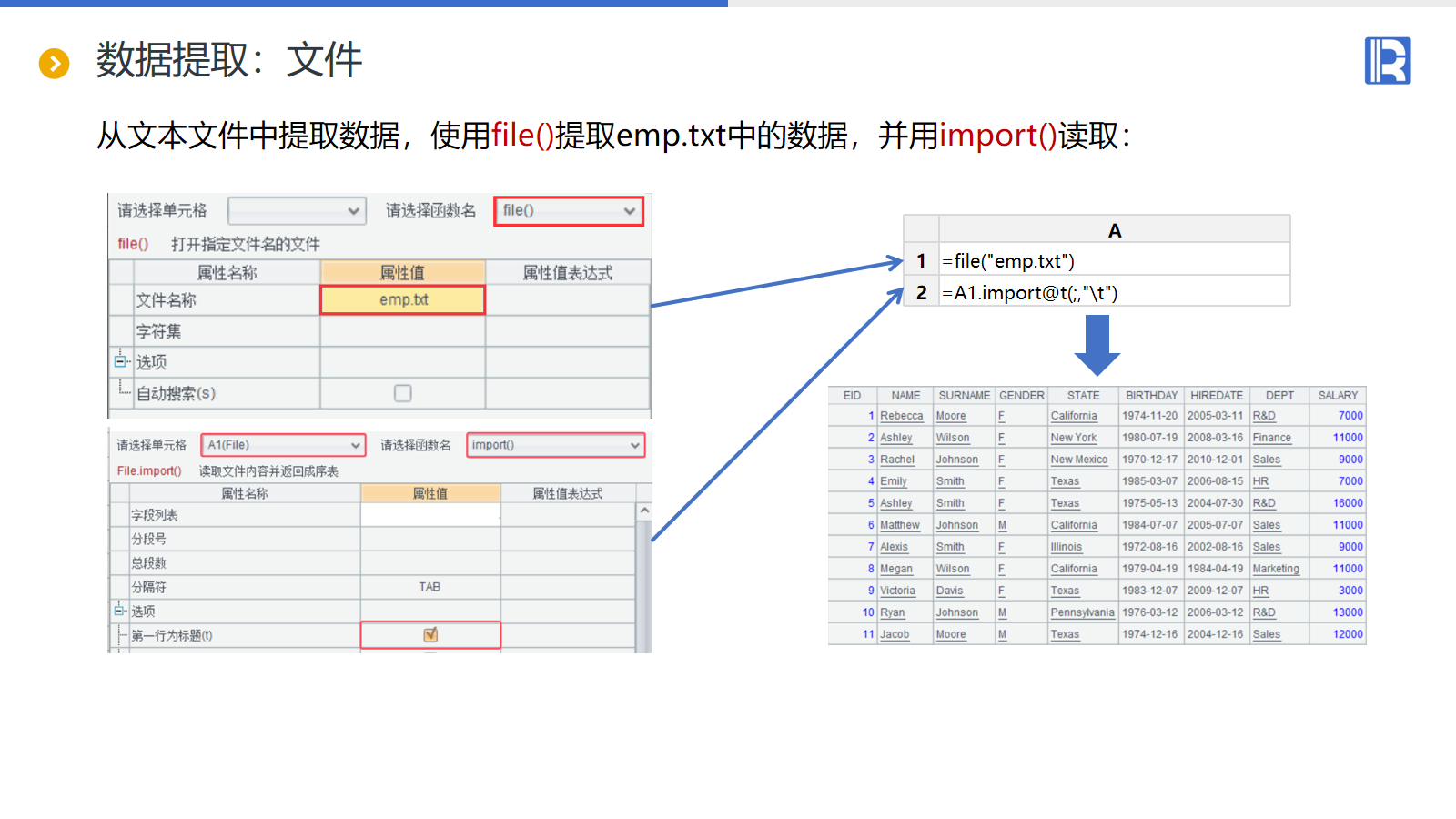The height and width of the screenshot is (819, 1456).
Task: Click the scrollbar up arrow in import() panel
Action: pyautogui.click(x=644, y=511)
